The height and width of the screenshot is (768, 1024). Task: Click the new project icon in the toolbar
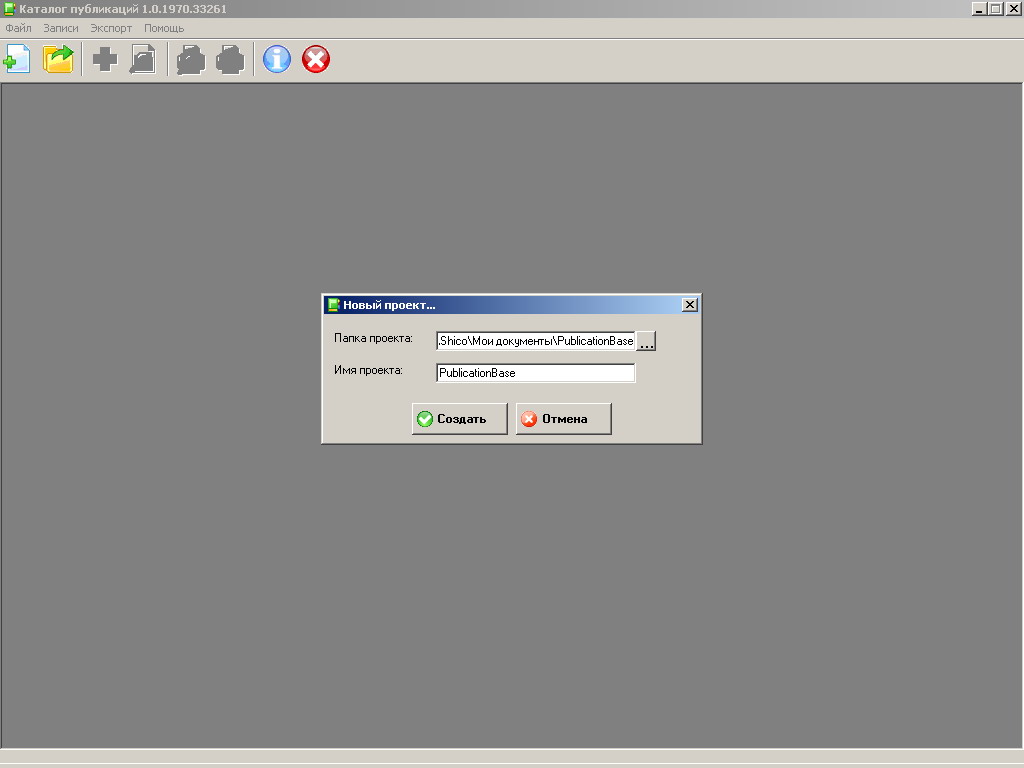(x=17, y=60)
